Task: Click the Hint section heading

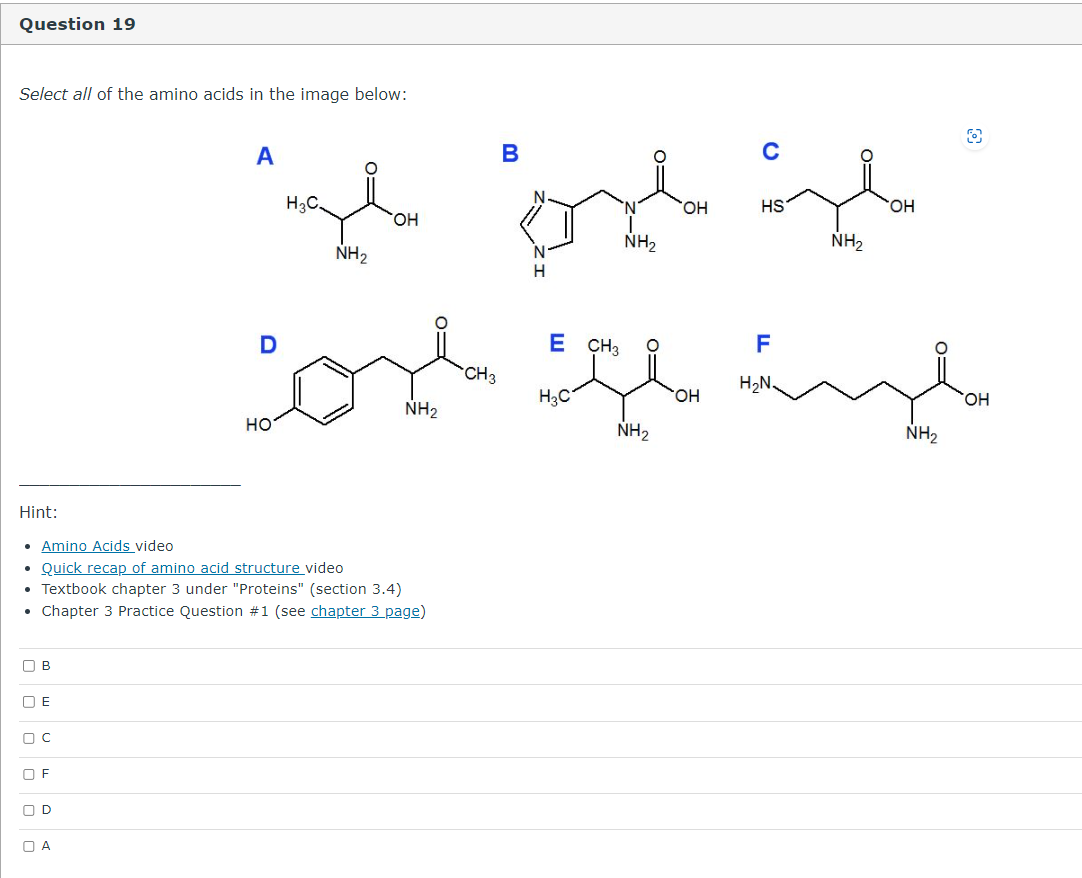Action: [x=36, y=511]
